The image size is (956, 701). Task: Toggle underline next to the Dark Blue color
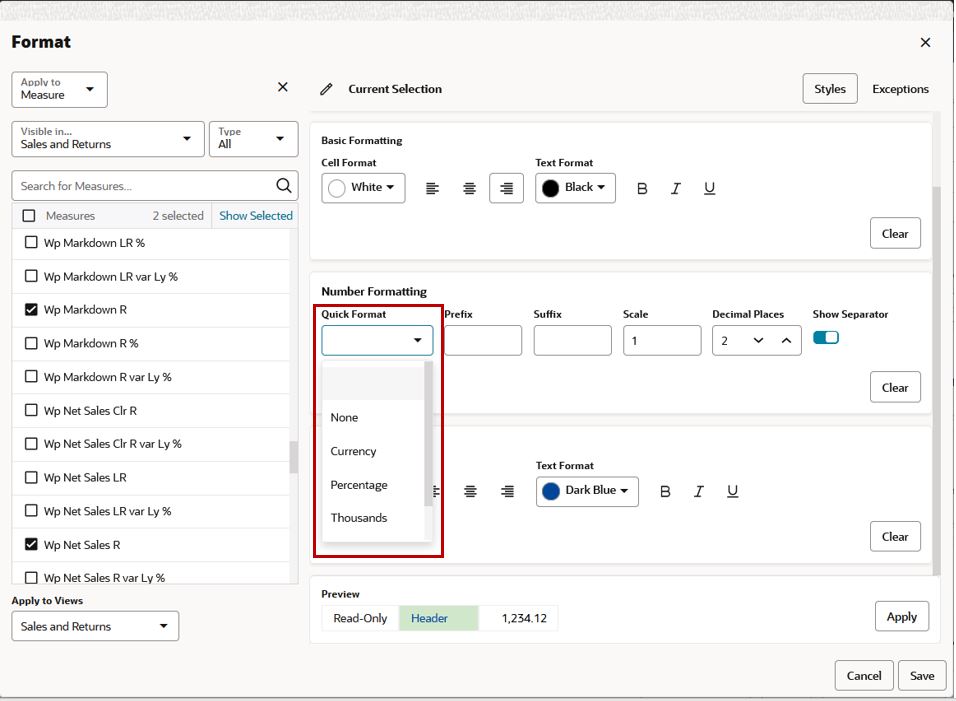732,491
